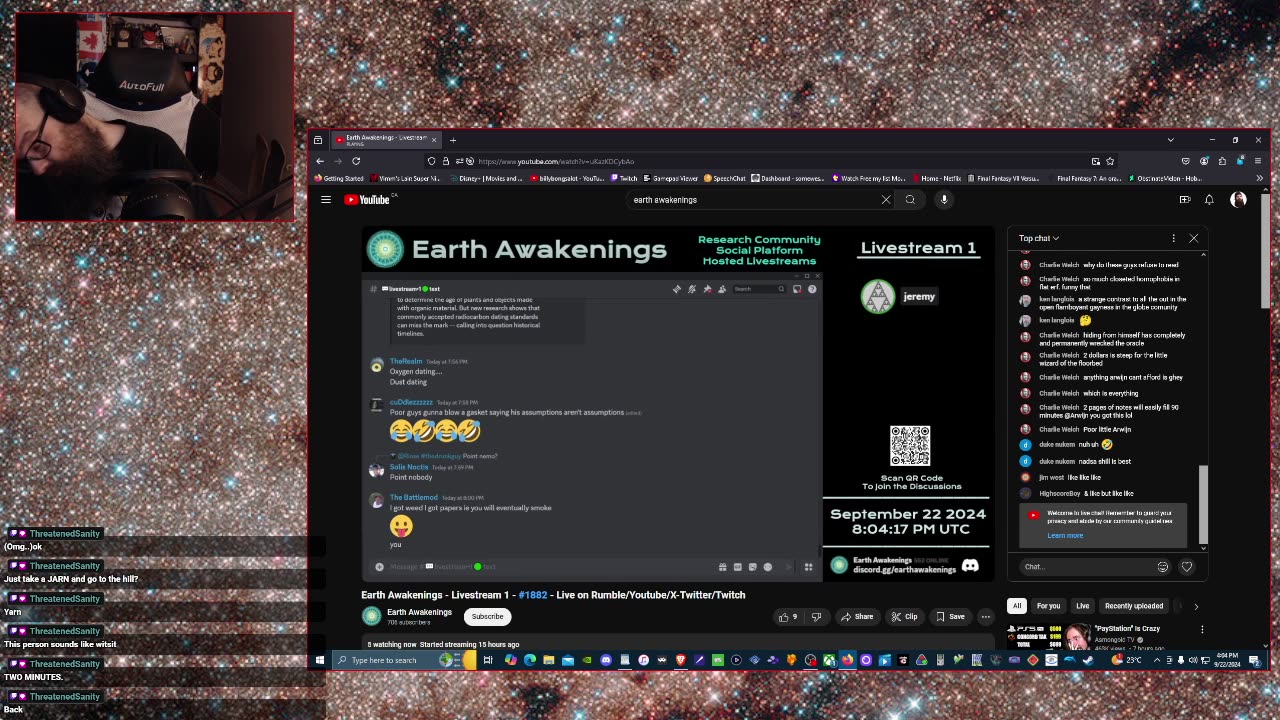Share the livestream video
This screenshot has width=1280, height=720.
(x=858, y=617)
